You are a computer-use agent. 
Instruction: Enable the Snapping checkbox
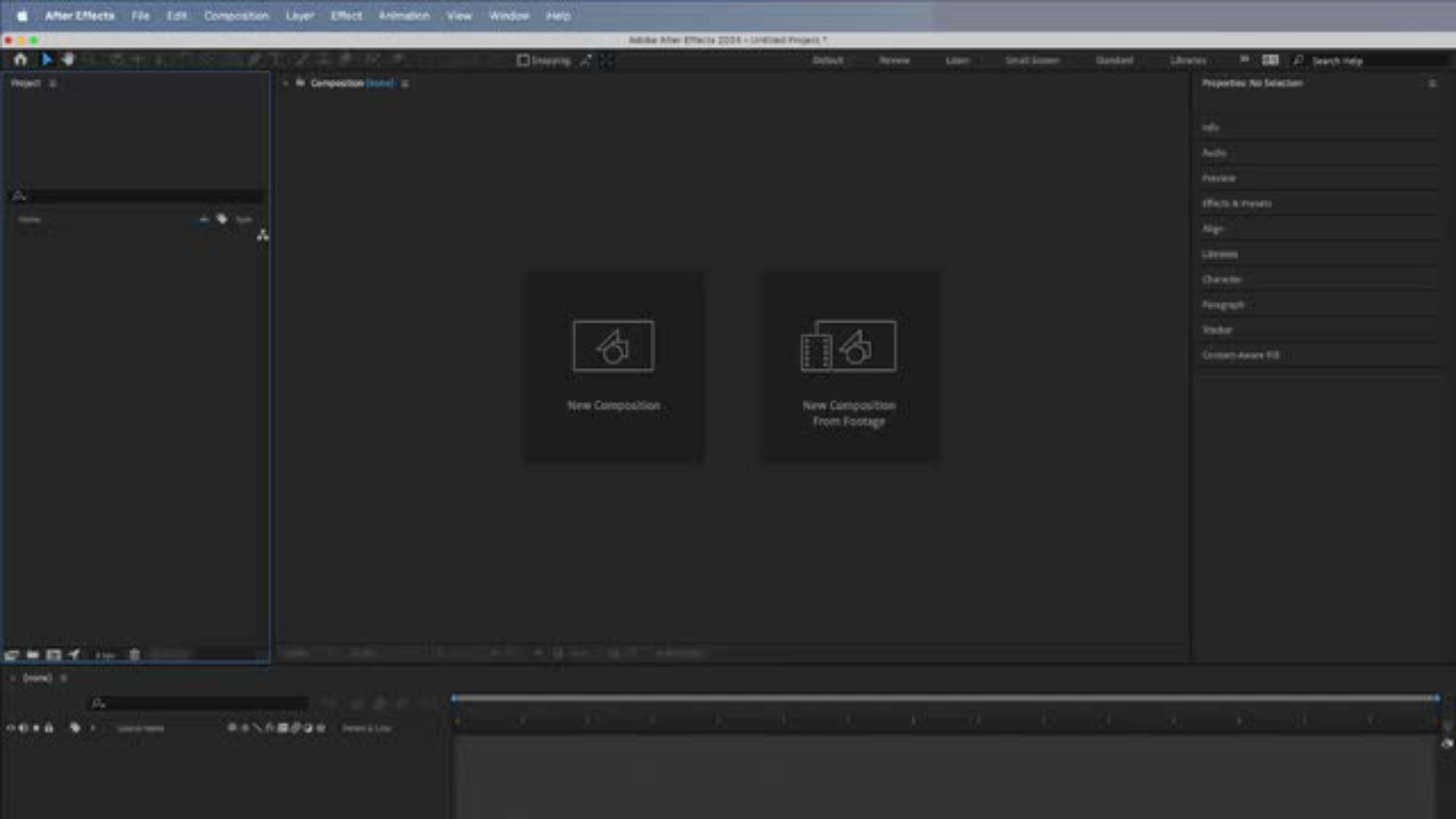pyautogui.click(x=523, y=60)
